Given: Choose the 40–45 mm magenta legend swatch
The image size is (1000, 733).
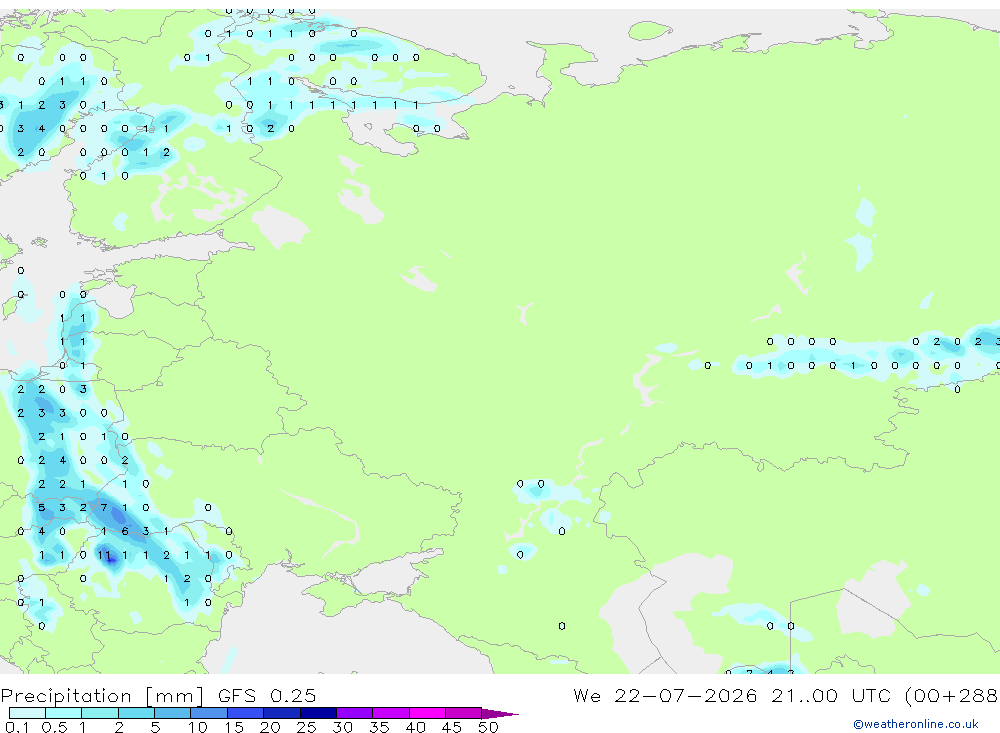Looking at the screenshot, I should coord(427,713).
